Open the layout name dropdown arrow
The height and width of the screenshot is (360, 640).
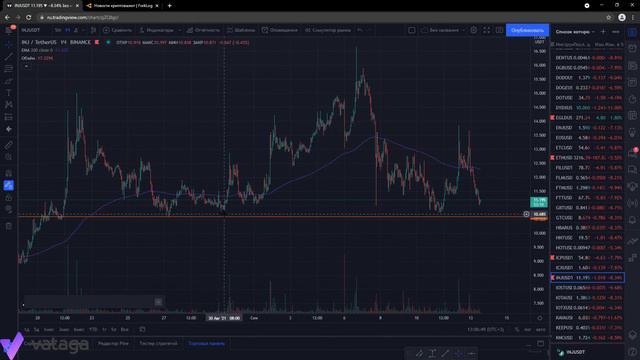[x=463, y=30]
